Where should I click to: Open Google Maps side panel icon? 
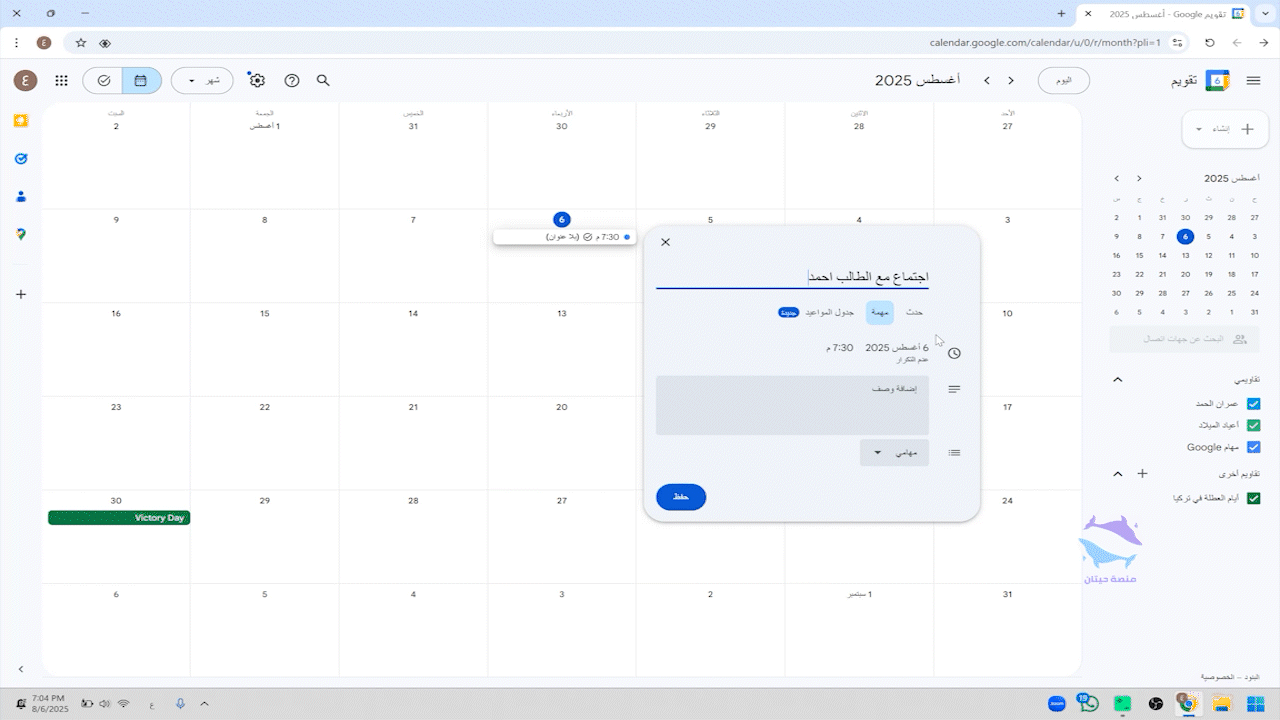click(x=21, y=234)
